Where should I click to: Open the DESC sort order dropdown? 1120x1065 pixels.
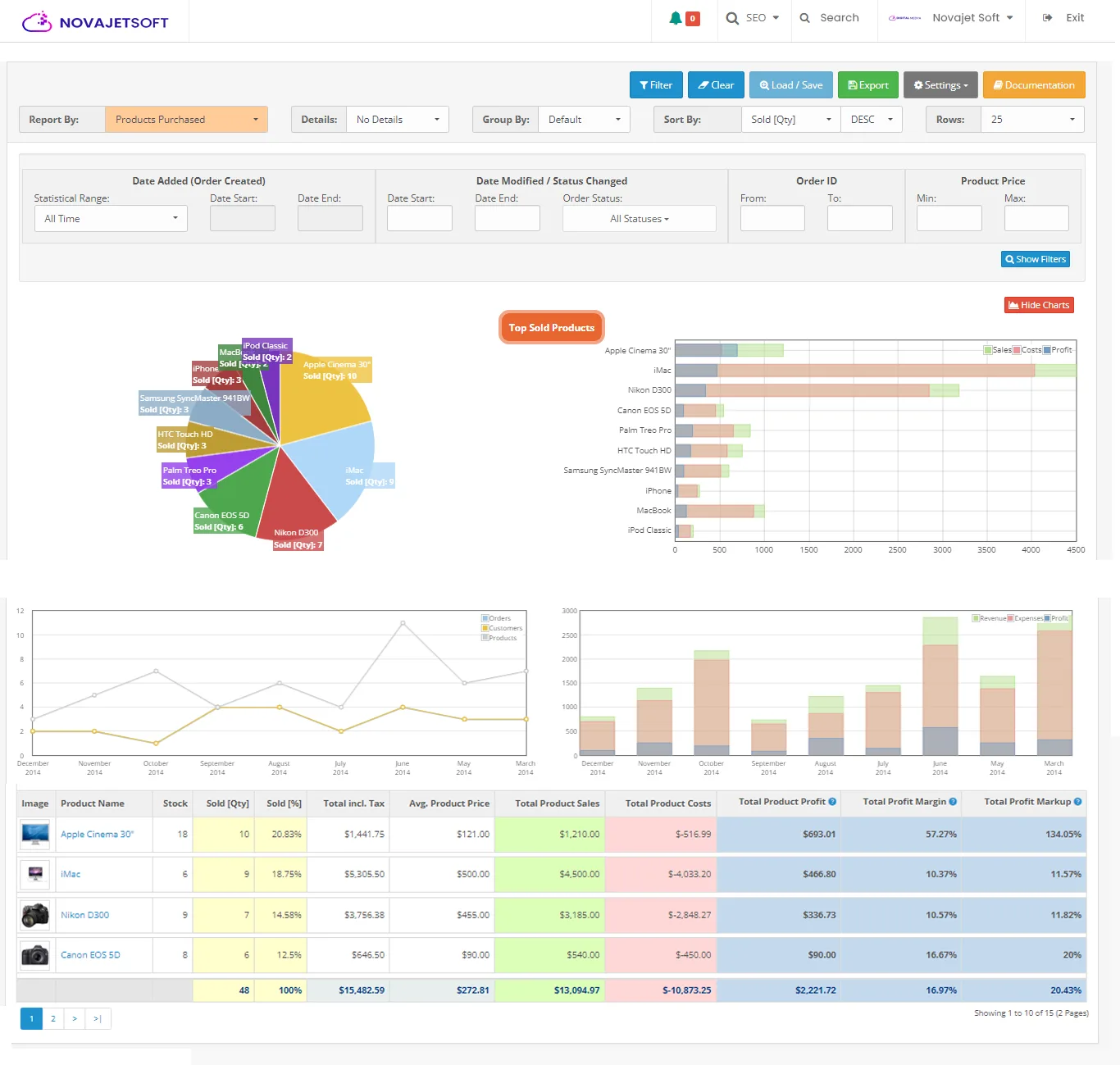click(x=872, y=120)
